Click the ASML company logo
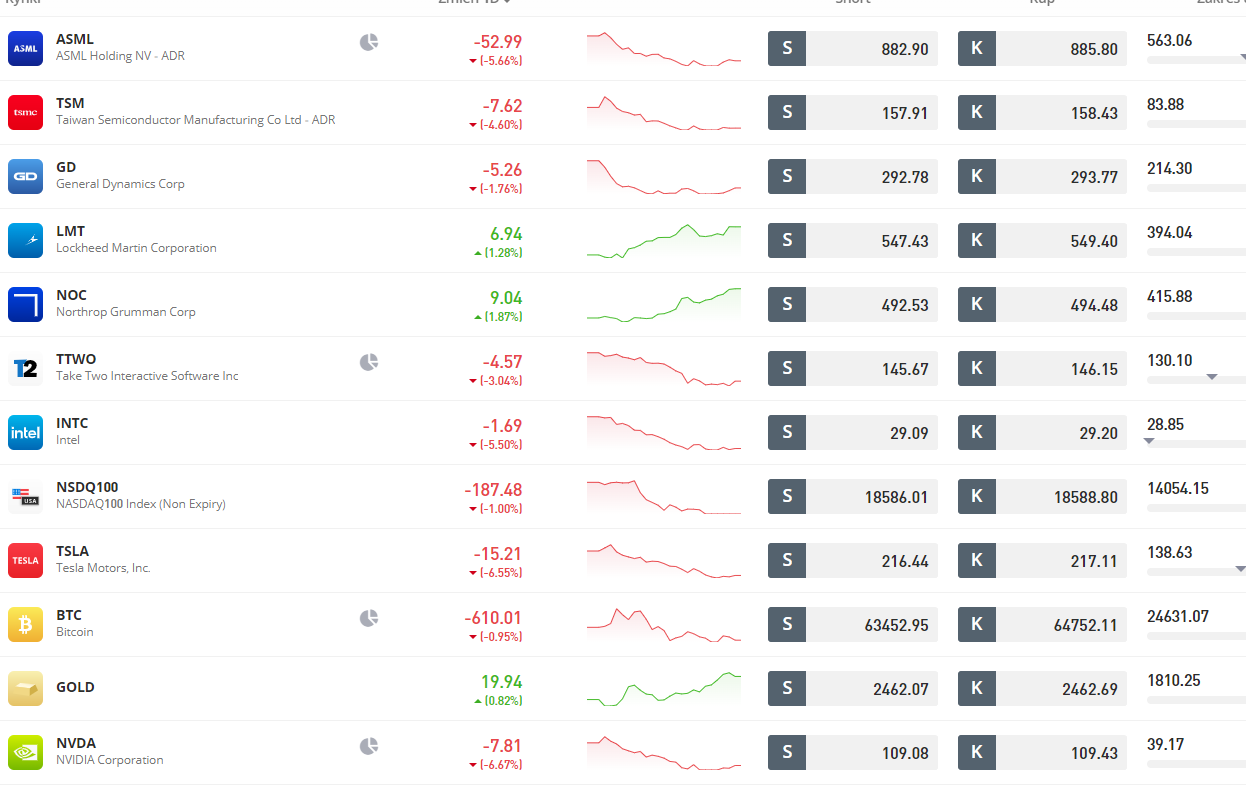Image resolution: width=1246 pixels, height=788 pixels. click(x=25, y=49)
